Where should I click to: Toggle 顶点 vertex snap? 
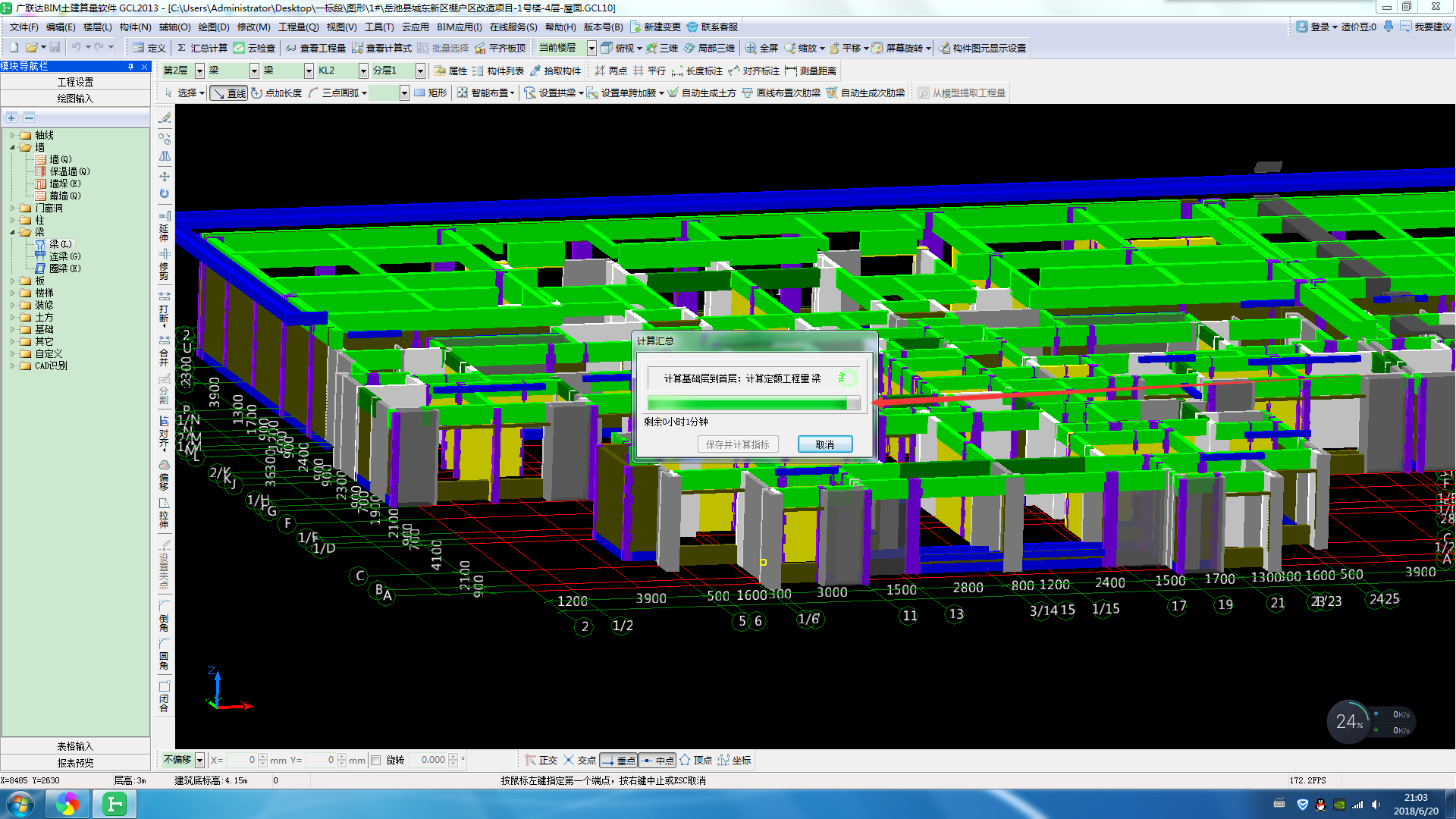coord(696,760)
